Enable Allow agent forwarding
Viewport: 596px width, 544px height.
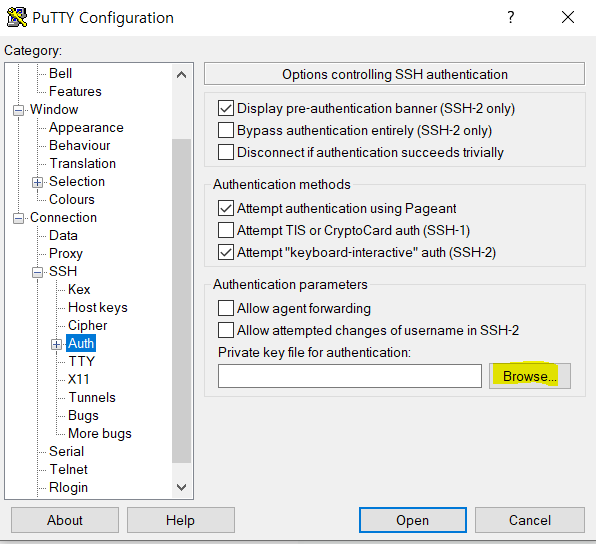[226, 308]
